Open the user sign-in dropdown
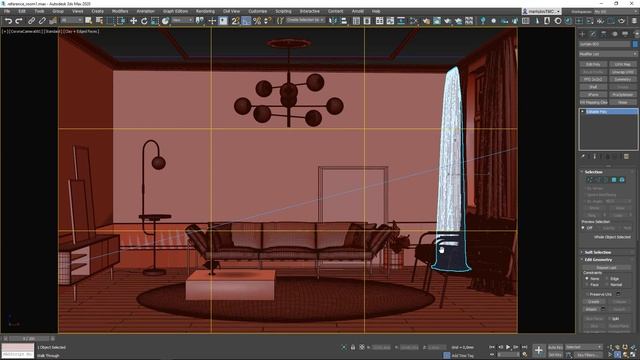This screenshot has width=640, height=360. pos(541,11)
